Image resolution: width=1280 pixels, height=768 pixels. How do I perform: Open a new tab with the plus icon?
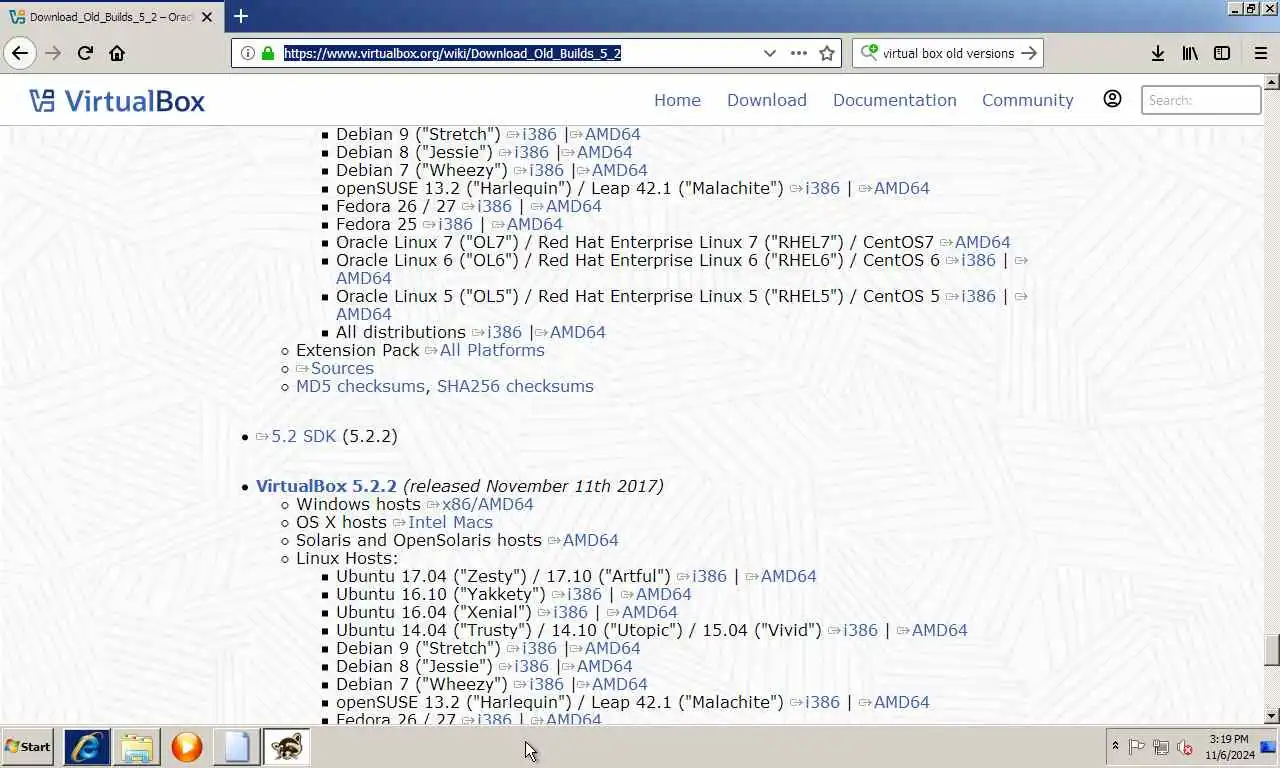pos(240,16)
